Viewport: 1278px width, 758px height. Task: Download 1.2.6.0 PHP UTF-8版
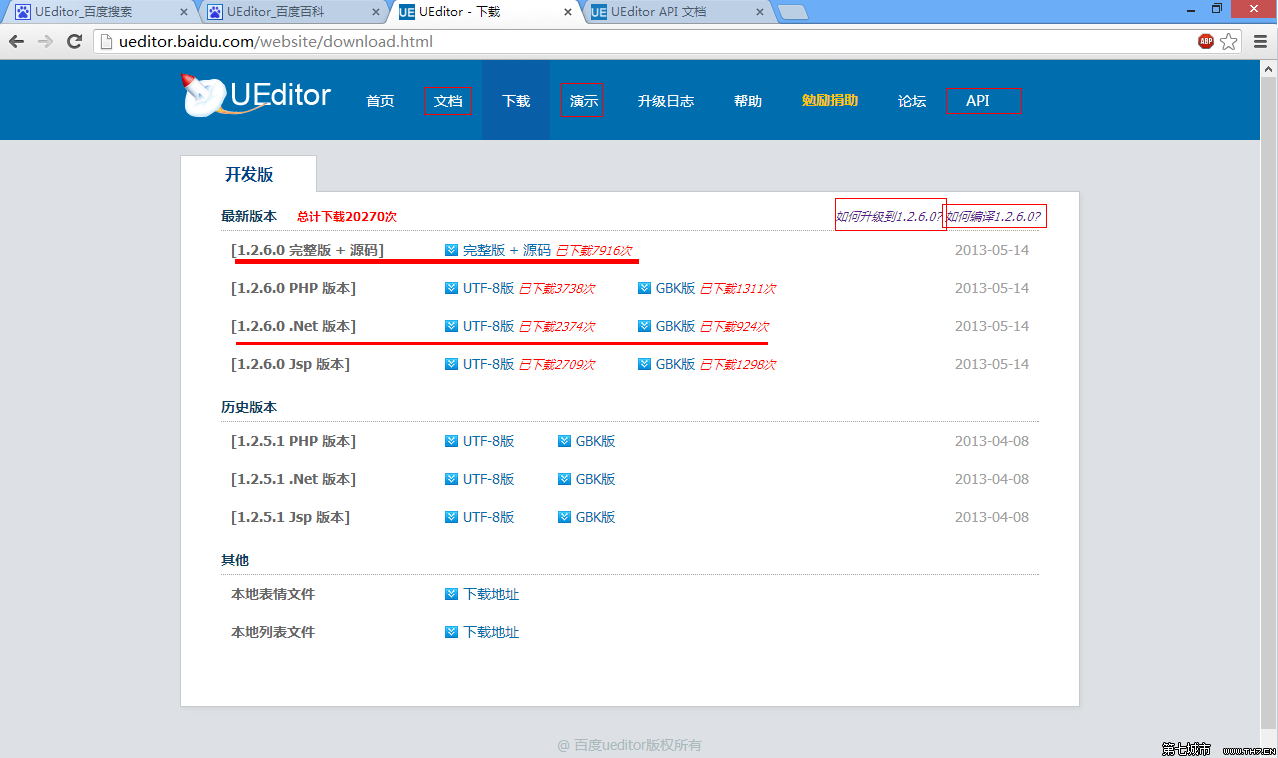(x=488, y=288)
